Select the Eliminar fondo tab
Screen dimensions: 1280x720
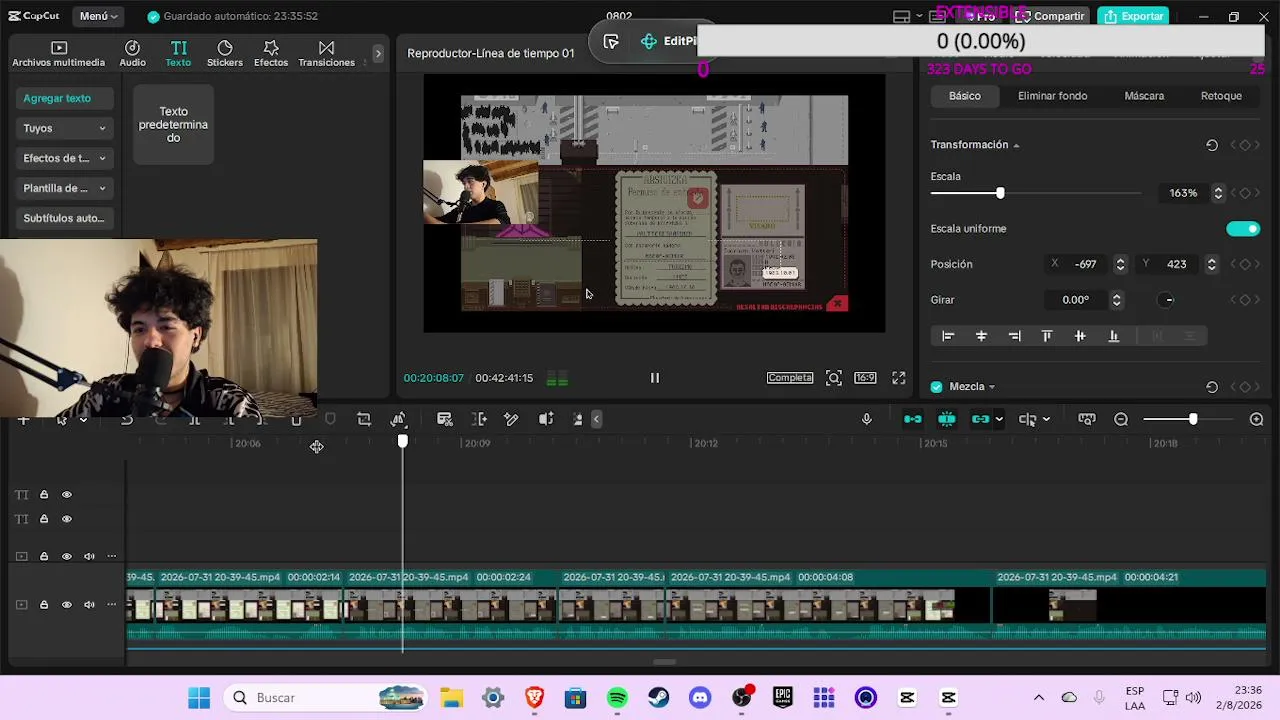(x=1052, y=96)
